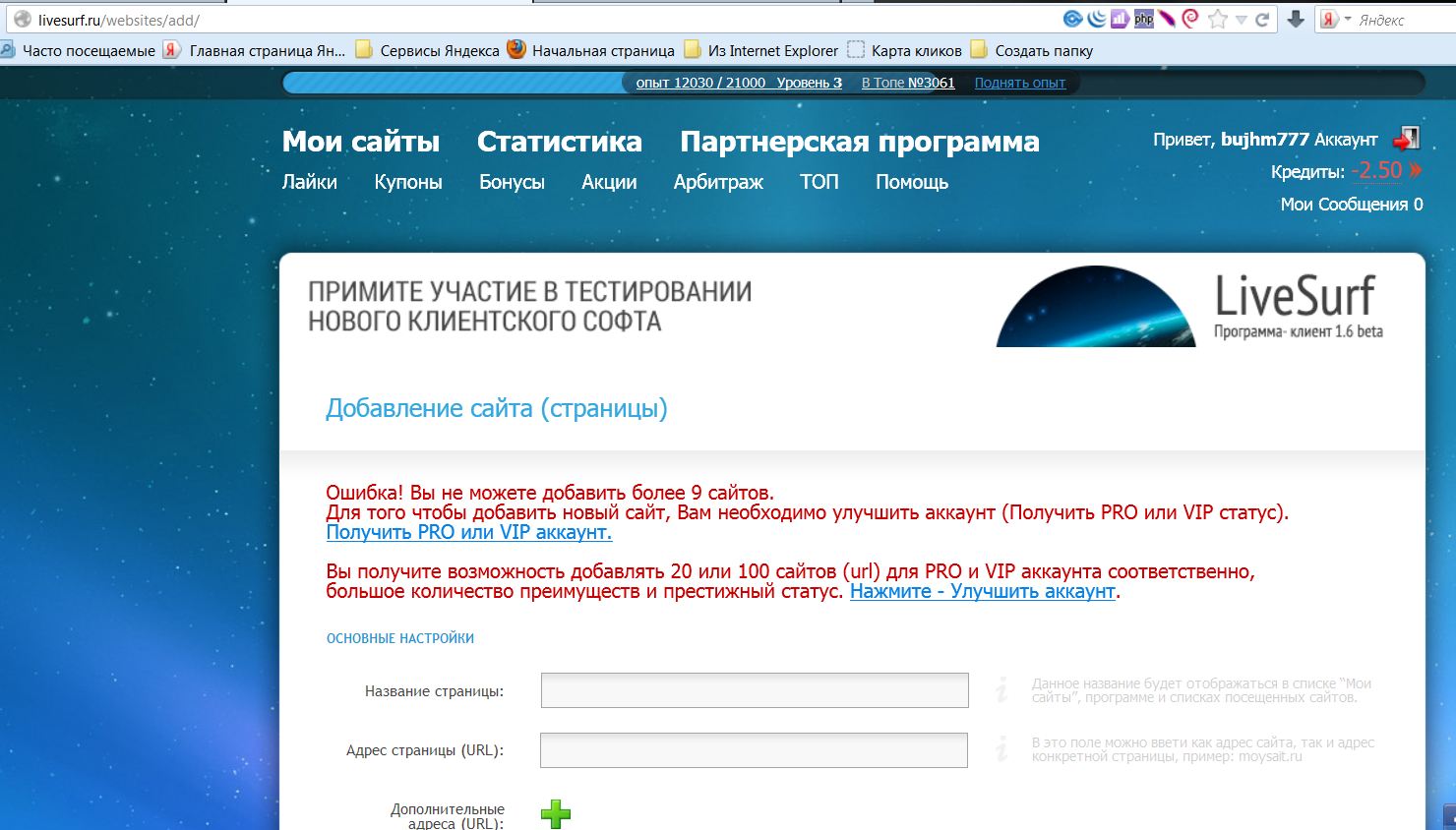Click the jQuery swirl icon in address bar

point(1096,19)
